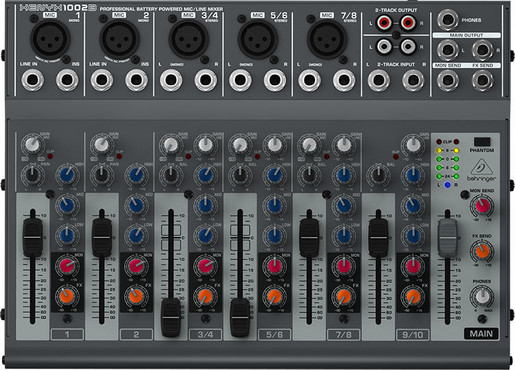This screenshot has width=515, height=370.
Task: Click the channel 2 MIC XLR input
Action: [119, 38]
